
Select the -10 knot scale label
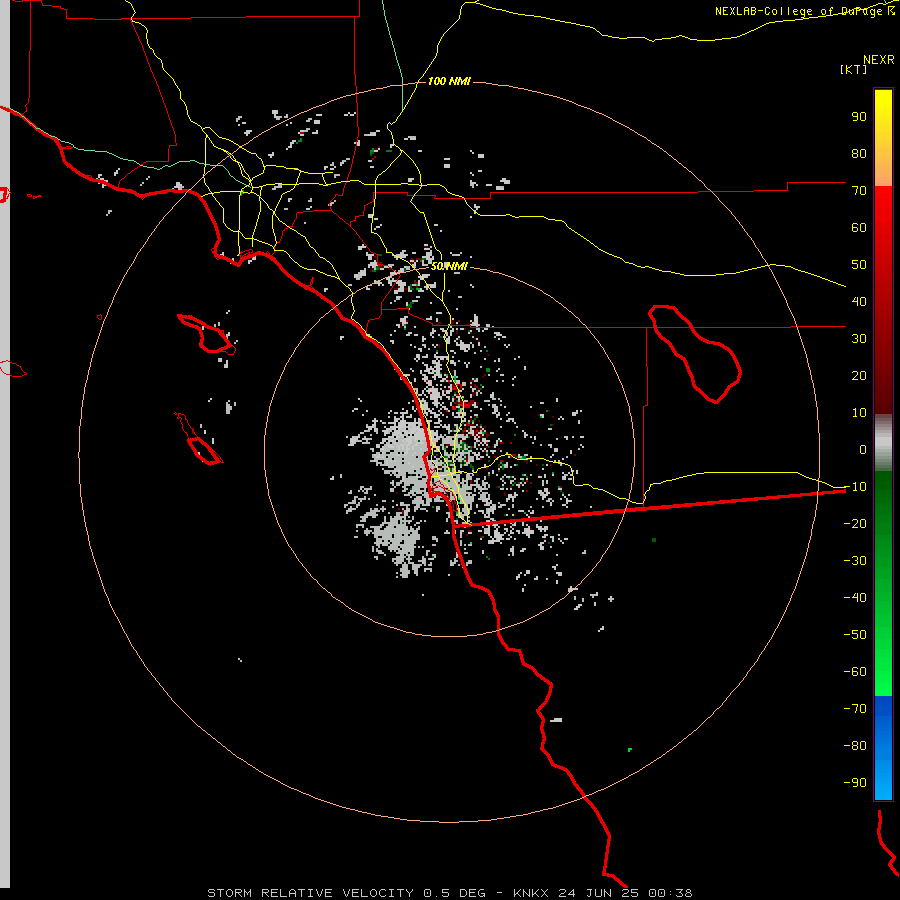855,487
